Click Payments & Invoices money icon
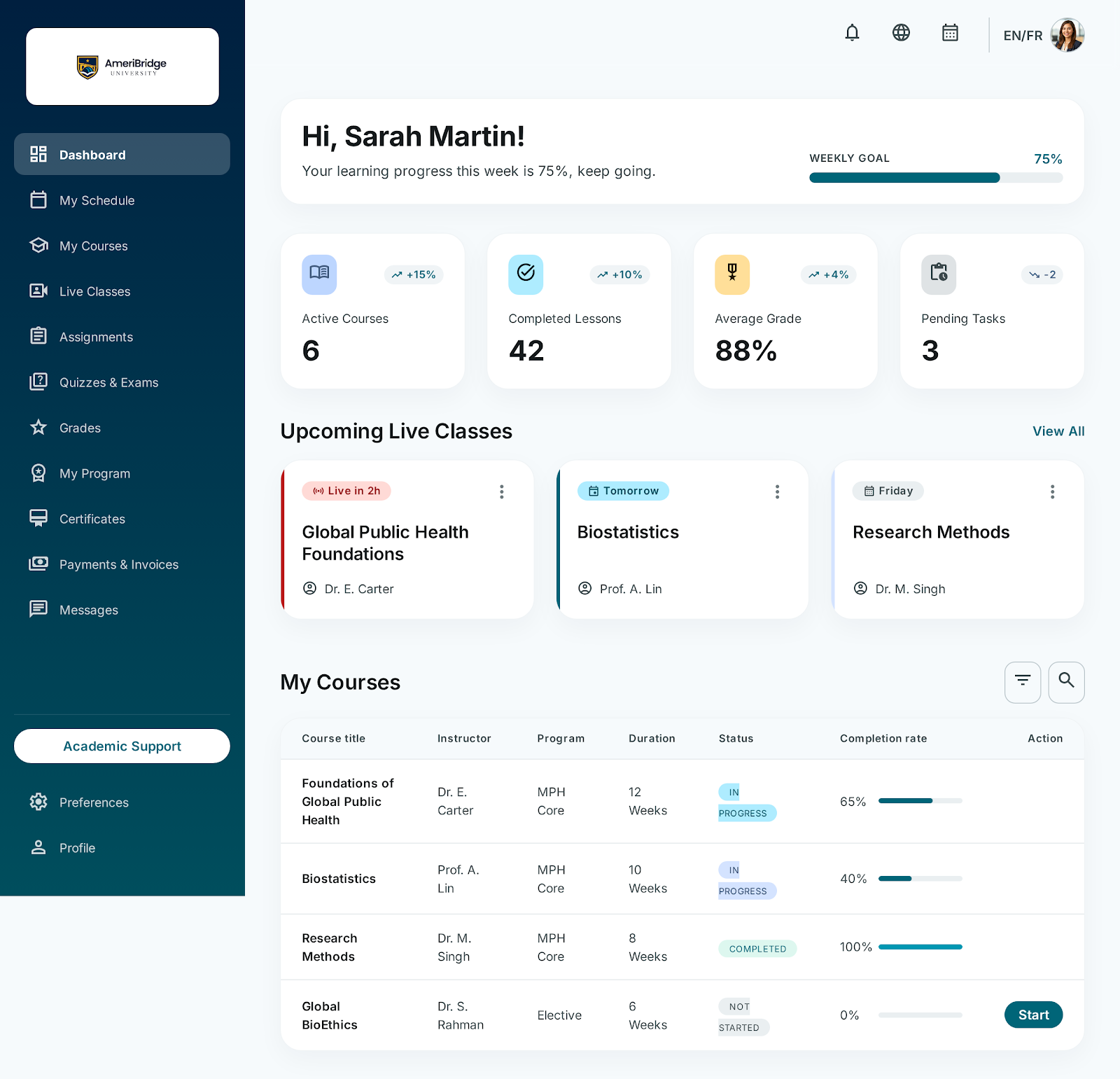1120x1079 pixels. 38,564
